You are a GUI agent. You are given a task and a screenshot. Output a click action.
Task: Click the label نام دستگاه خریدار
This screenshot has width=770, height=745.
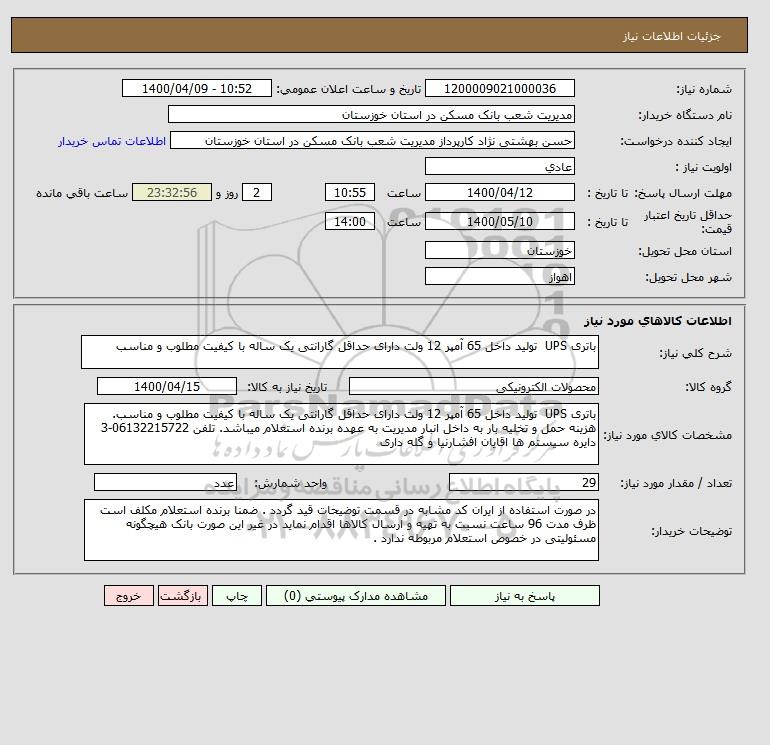pyautogui.click(x=685, y=115)
